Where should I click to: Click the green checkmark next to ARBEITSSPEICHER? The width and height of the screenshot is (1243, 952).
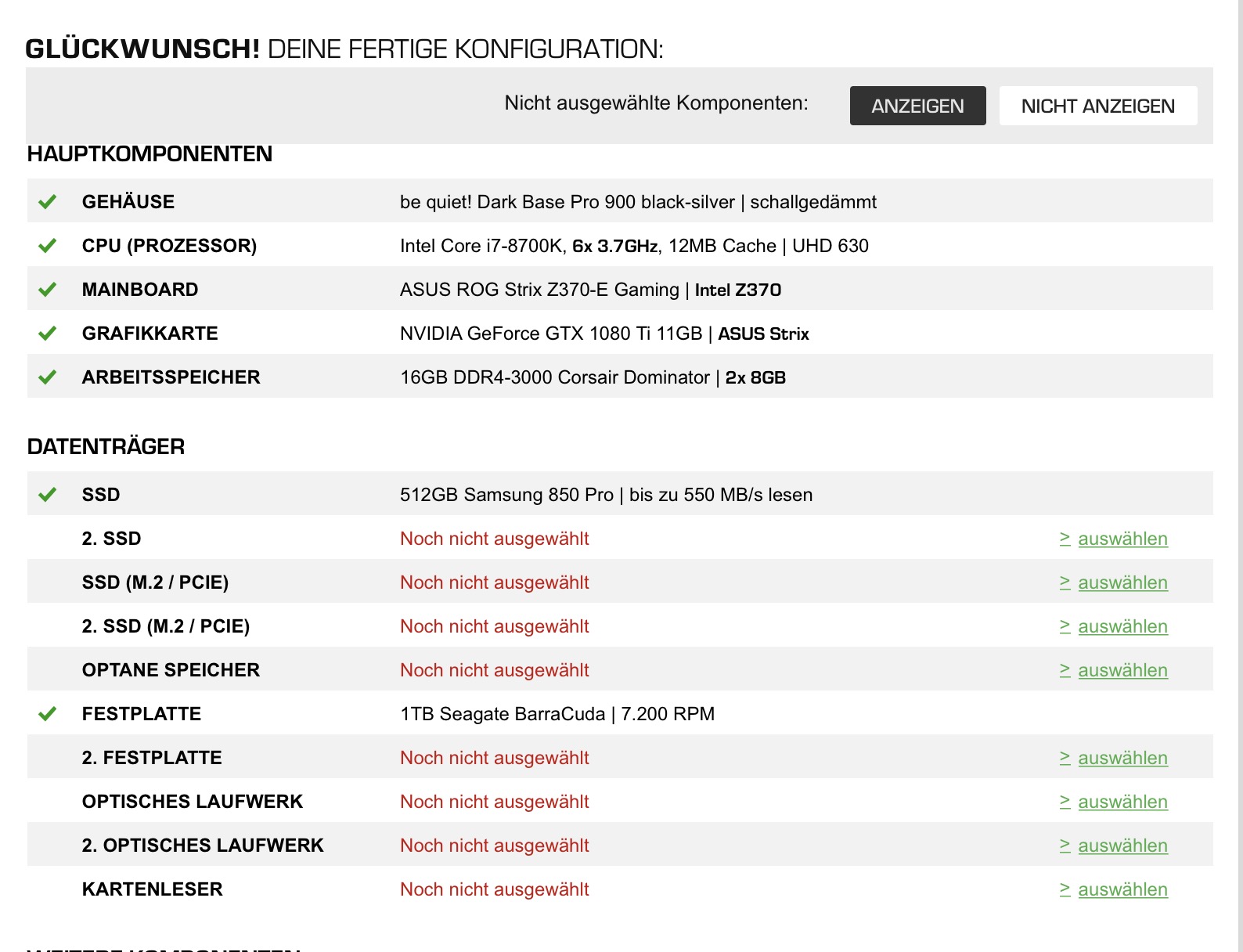[48, 377]
